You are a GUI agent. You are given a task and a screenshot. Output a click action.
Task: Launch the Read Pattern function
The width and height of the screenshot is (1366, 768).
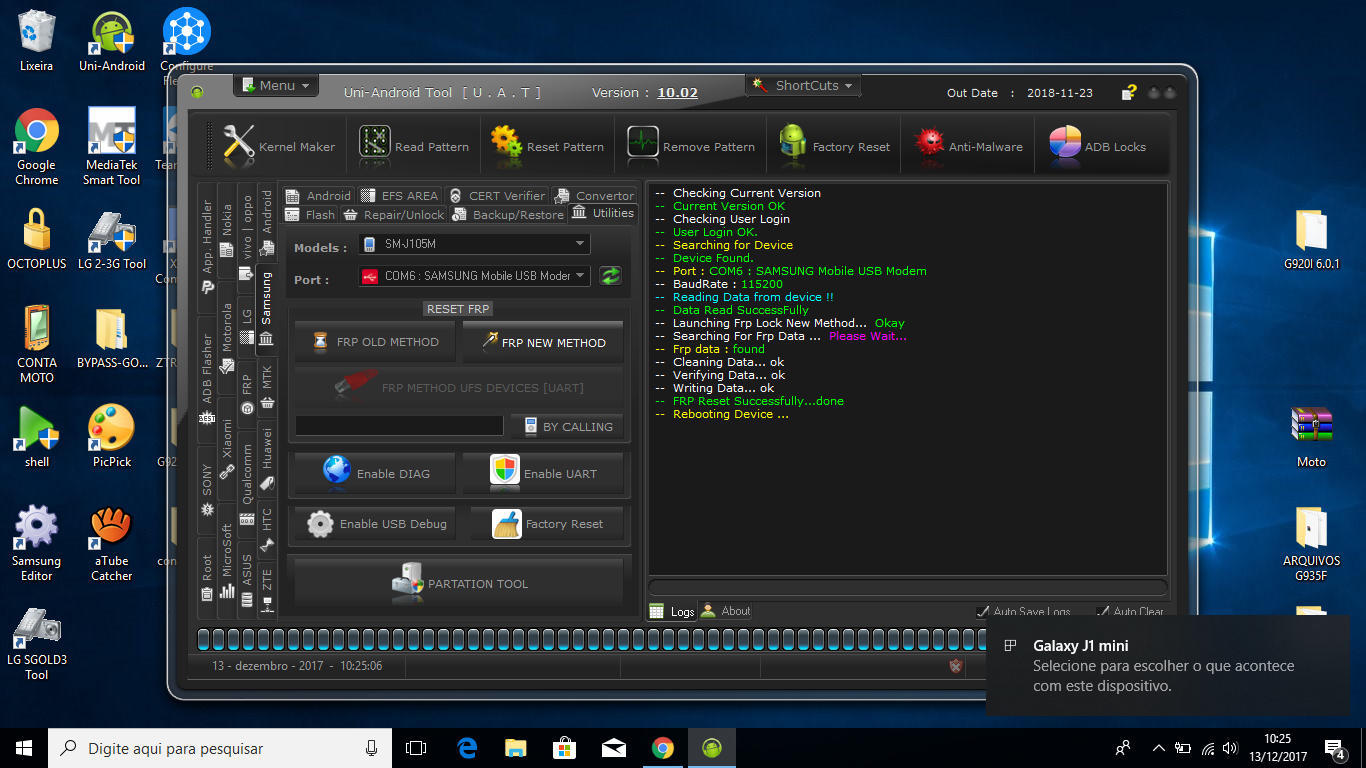(x=414, y=146)
